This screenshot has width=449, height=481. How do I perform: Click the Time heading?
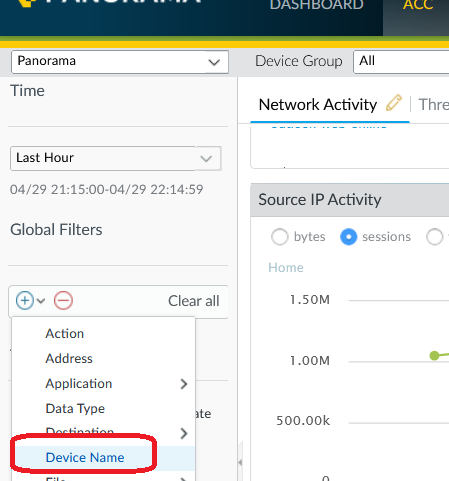click(27, 91)
